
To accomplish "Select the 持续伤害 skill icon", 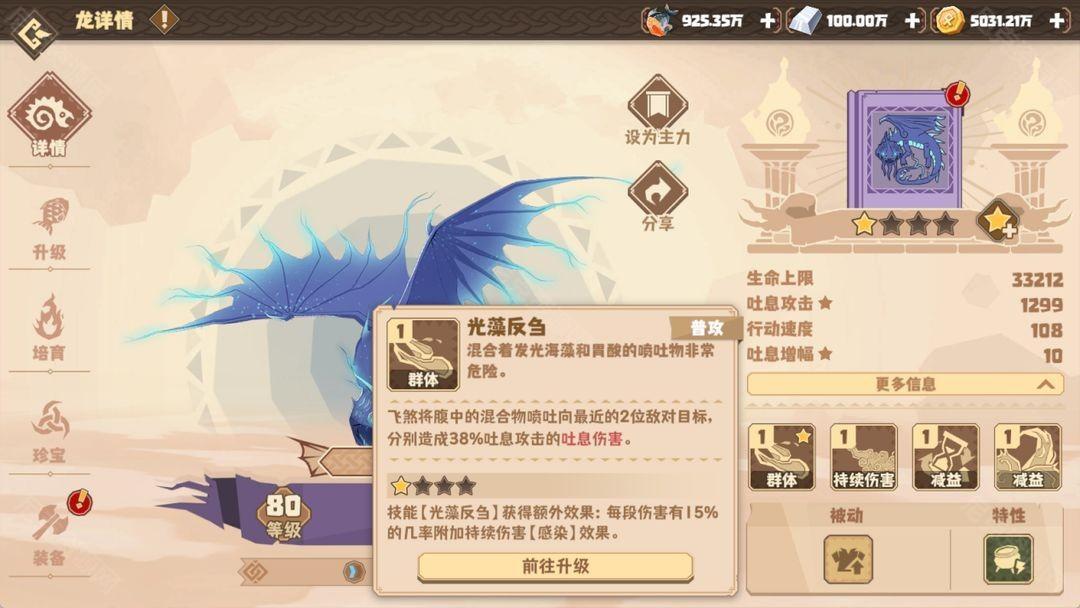I will (864, 457).
